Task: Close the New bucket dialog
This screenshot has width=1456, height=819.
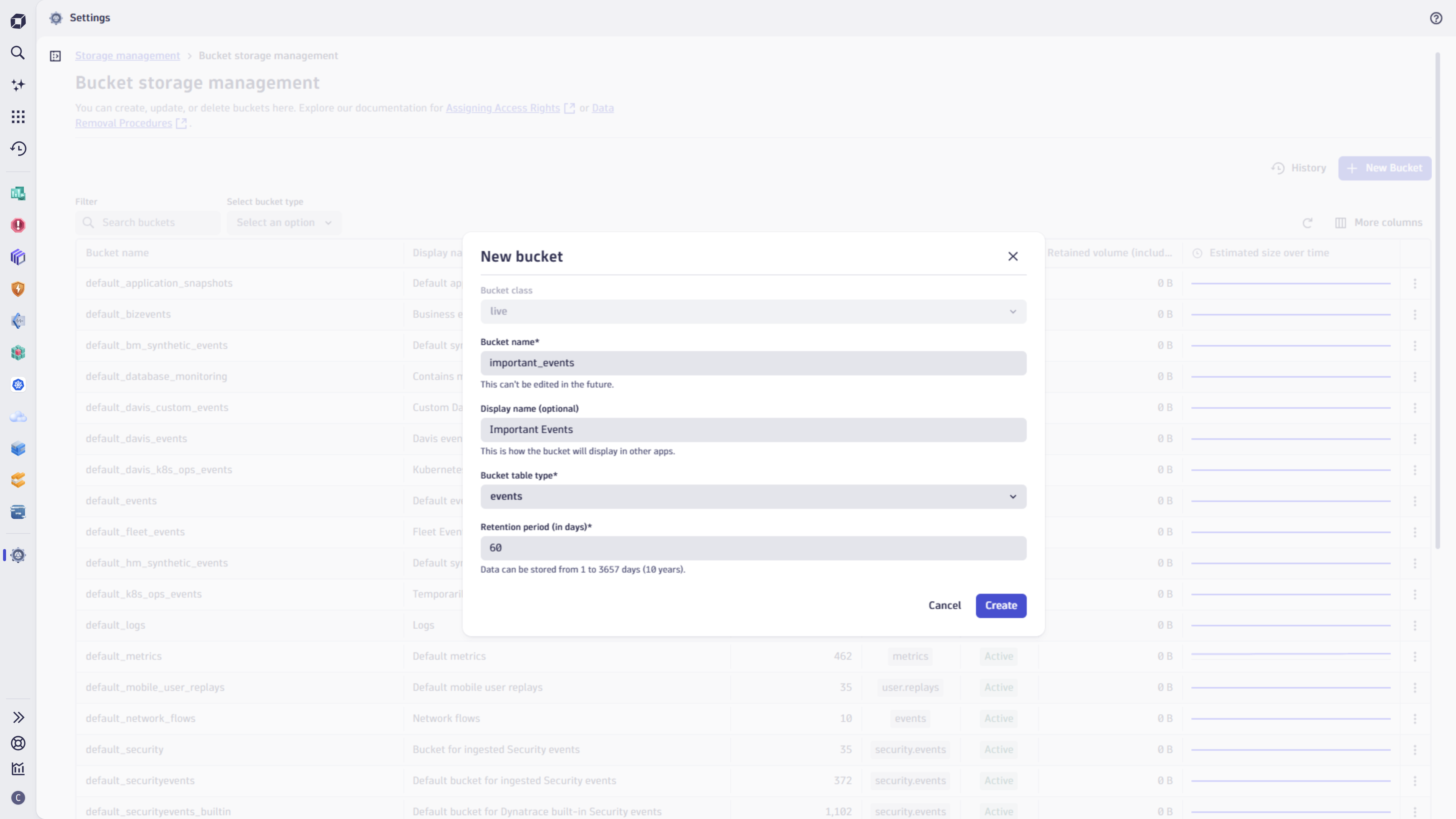Action: tap(1013, 256)
